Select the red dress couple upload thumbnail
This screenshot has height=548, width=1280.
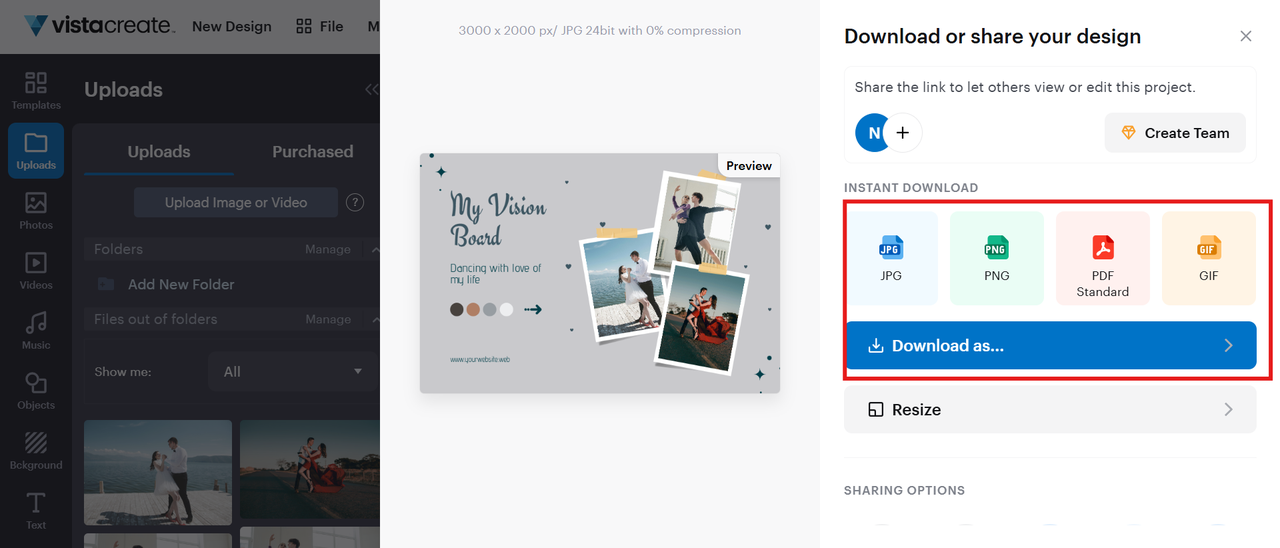tap(310, 469)
